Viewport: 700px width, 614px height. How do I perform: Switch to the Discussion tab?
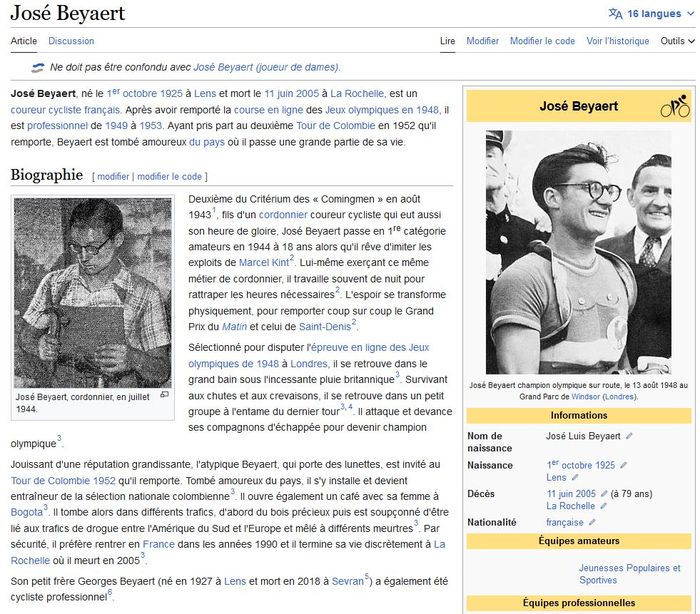[x=71, y=41]
